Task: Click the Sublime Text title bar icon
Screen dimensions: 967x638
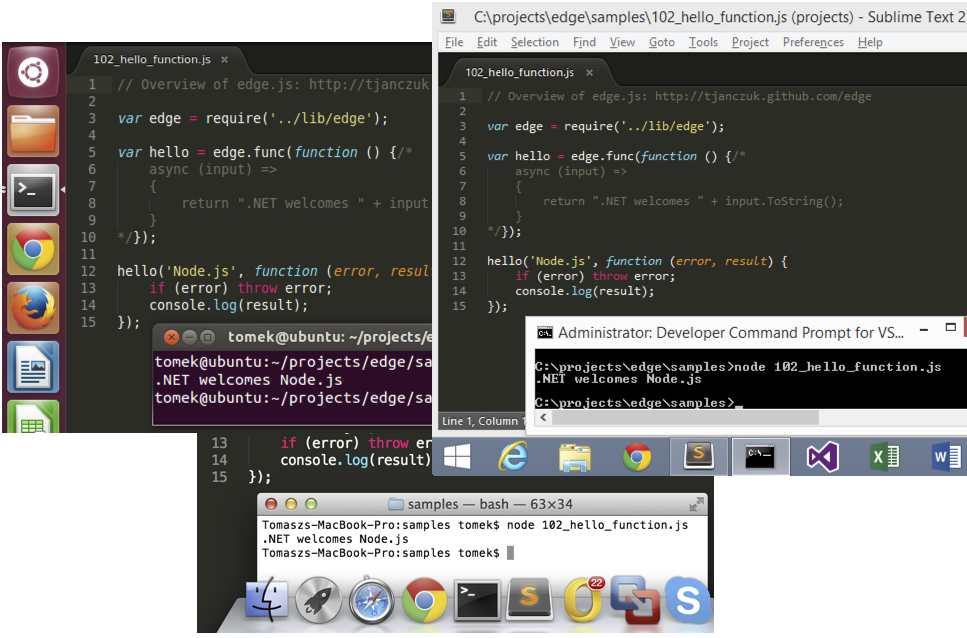Action: (x=448, y=17)
